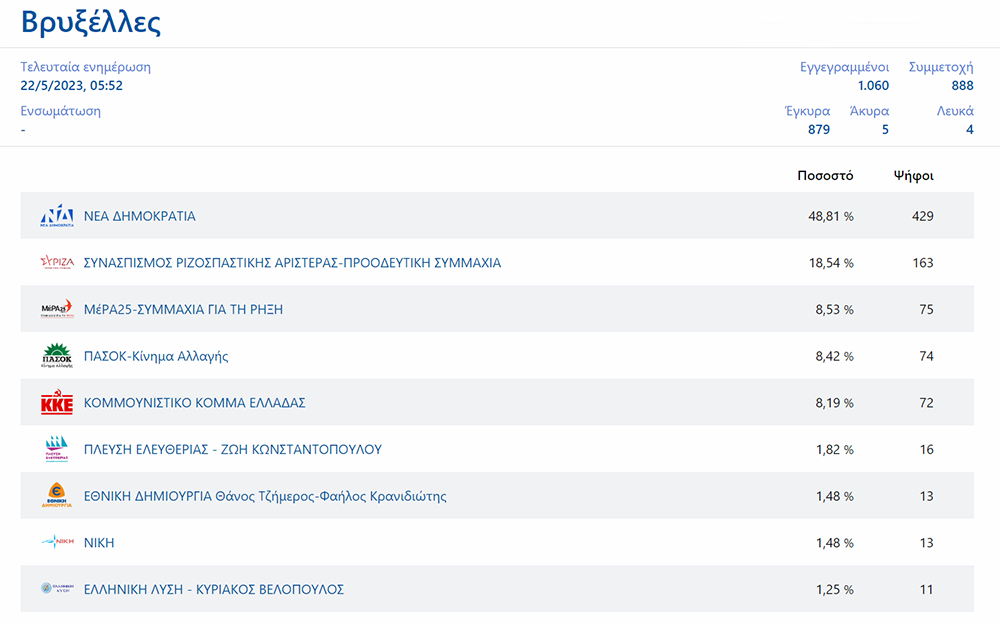Click the 1,25 % percentage value
Viewport: 1000px width, 624px height.
tap(834, 590)
